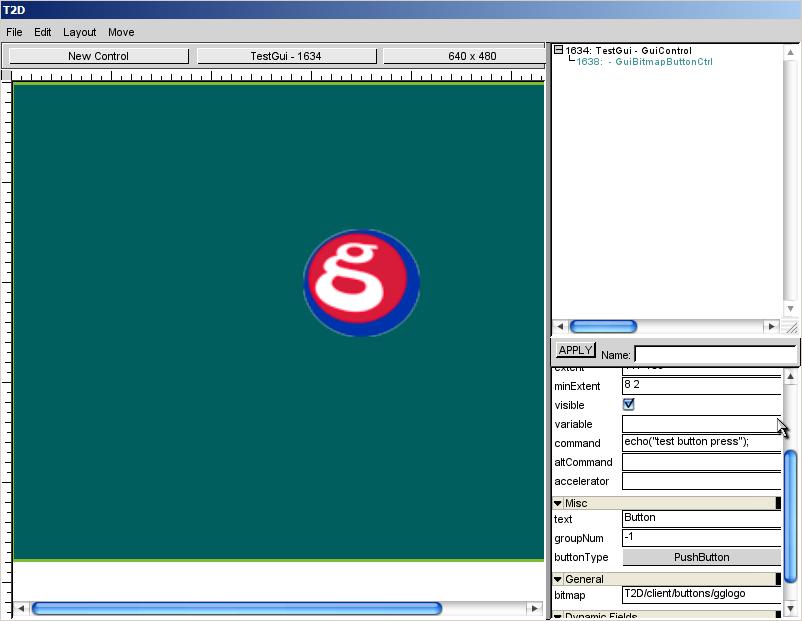
Task: Click the tree panel resize grip icon
Action: tap(791, 327)
